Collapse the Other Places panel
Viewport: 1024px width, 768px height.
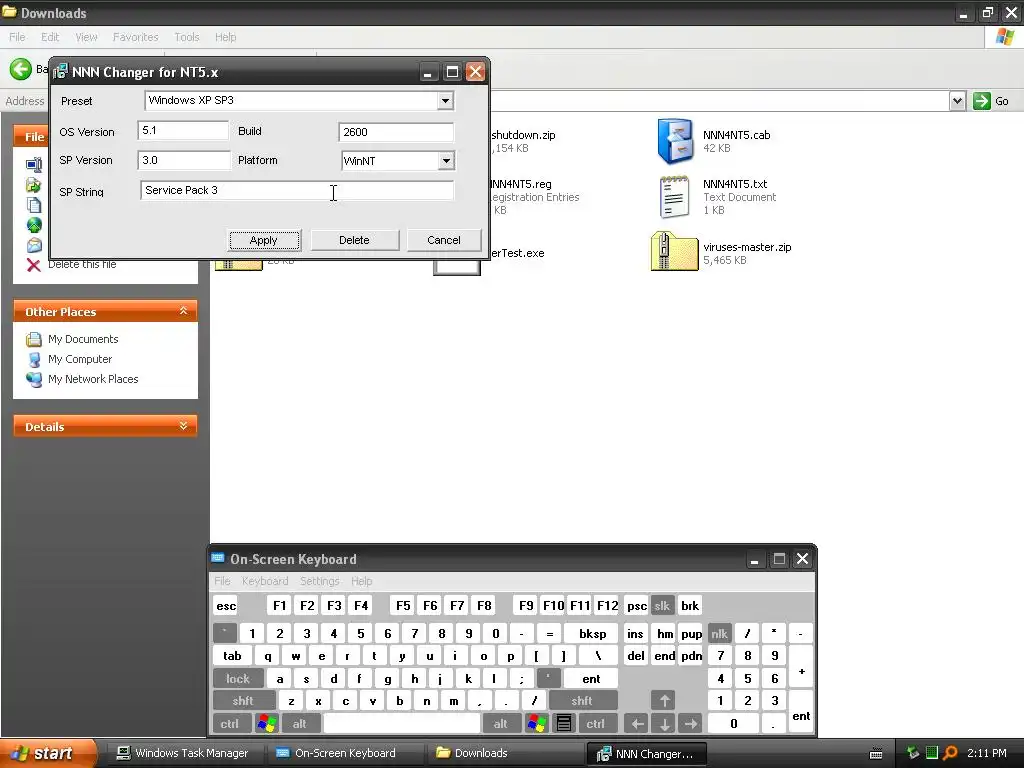coord(184,311)
